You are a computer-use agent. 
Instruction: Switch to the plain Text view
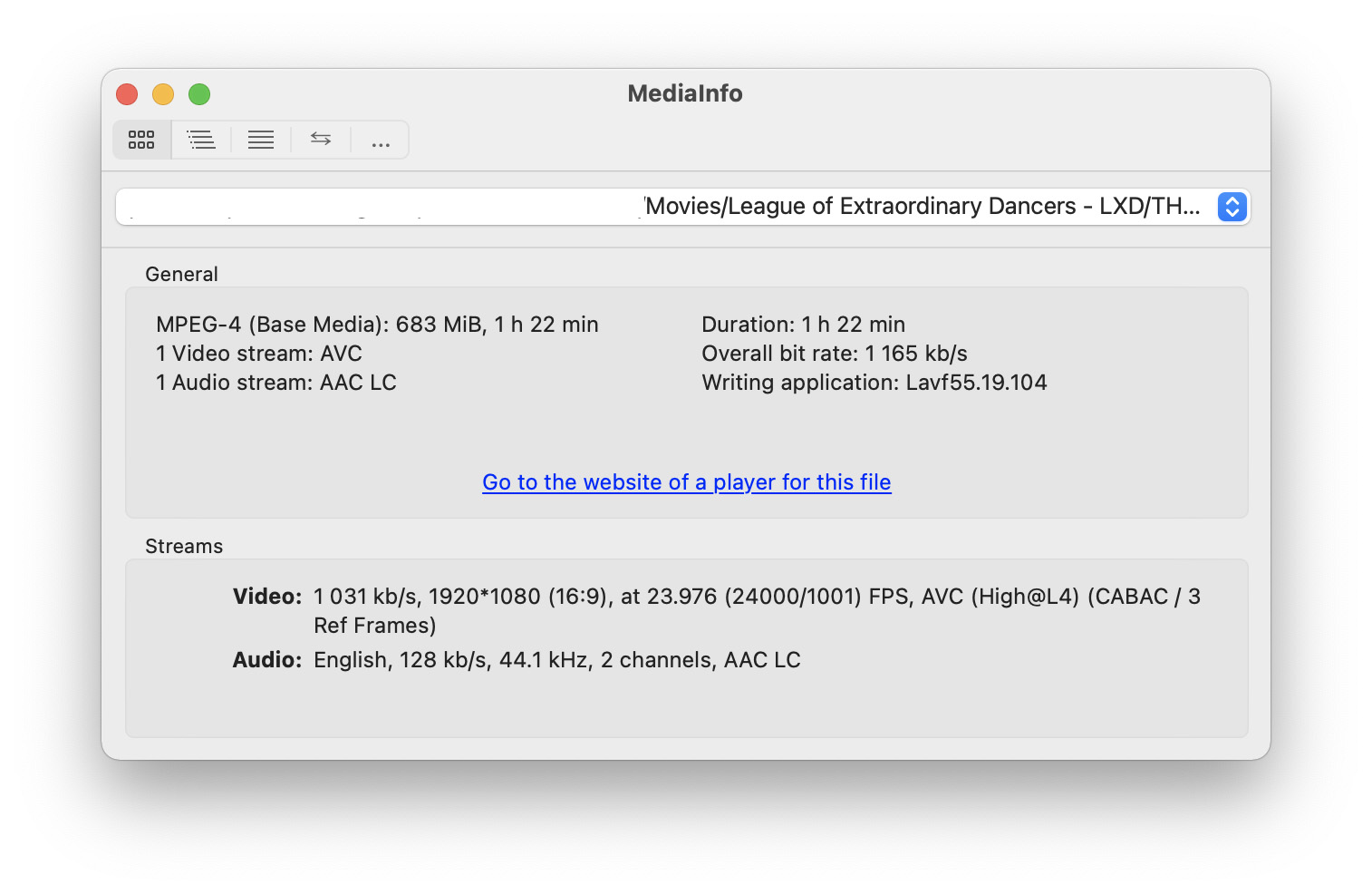pyautogui.click(x=261, y=140)
